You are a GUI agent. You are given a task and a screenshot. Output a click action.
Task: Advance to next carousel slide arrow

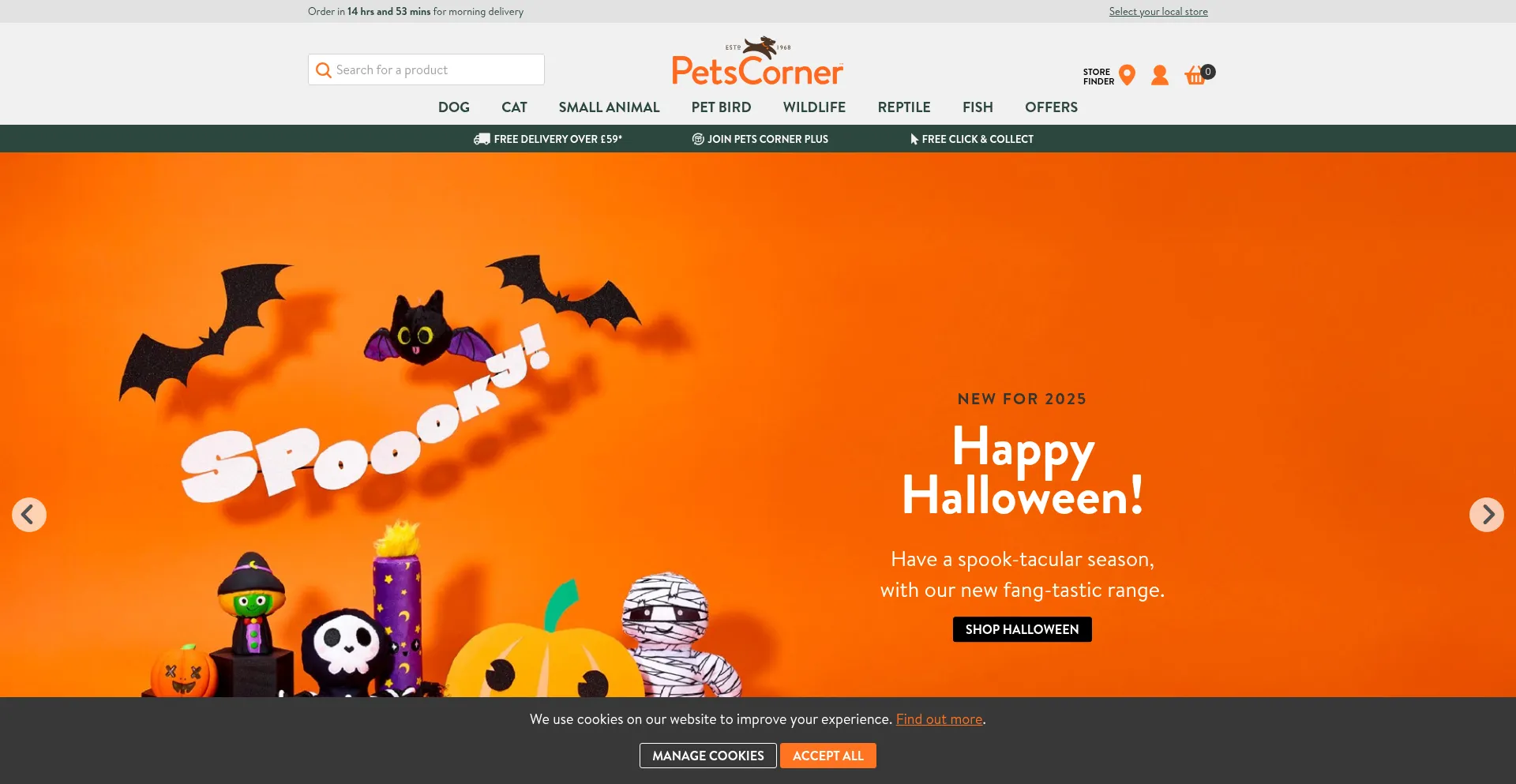(x=1487, y=515)
